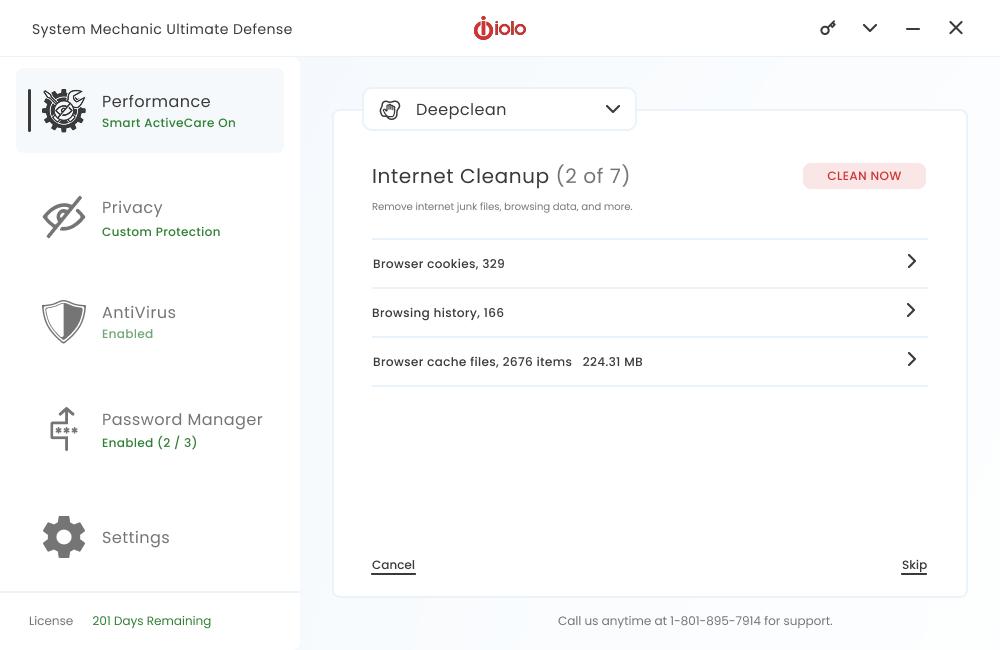Open the Deepclean dropdown arrow
The width and height of the screenshot is (1000, 650).
coord(613,110)
